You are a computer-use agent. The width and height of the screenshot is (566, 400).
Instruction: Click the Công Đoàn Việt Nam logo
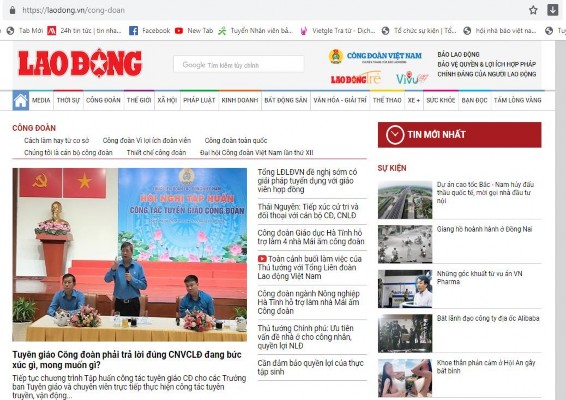coord(375,56)
